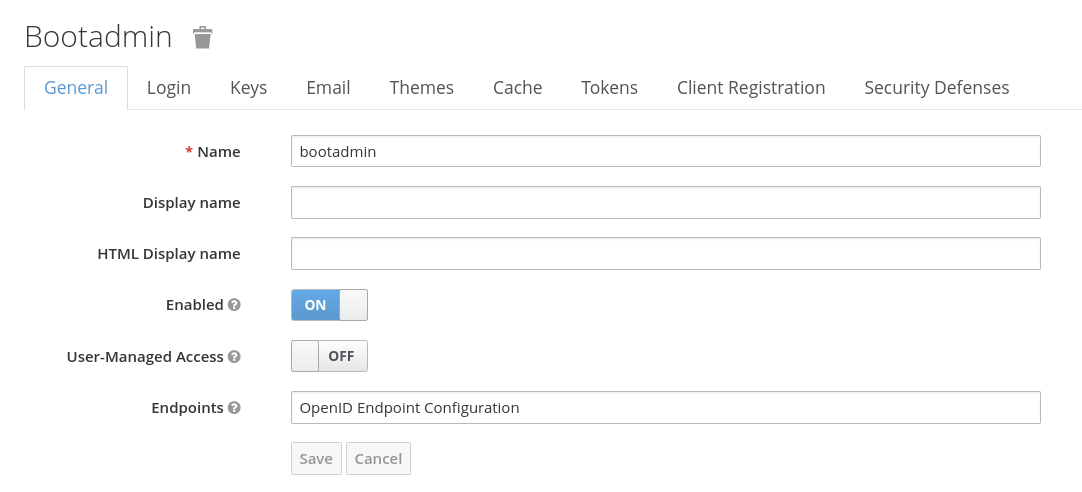
Task: Go to the Email tab
Action: pos(328,88)
